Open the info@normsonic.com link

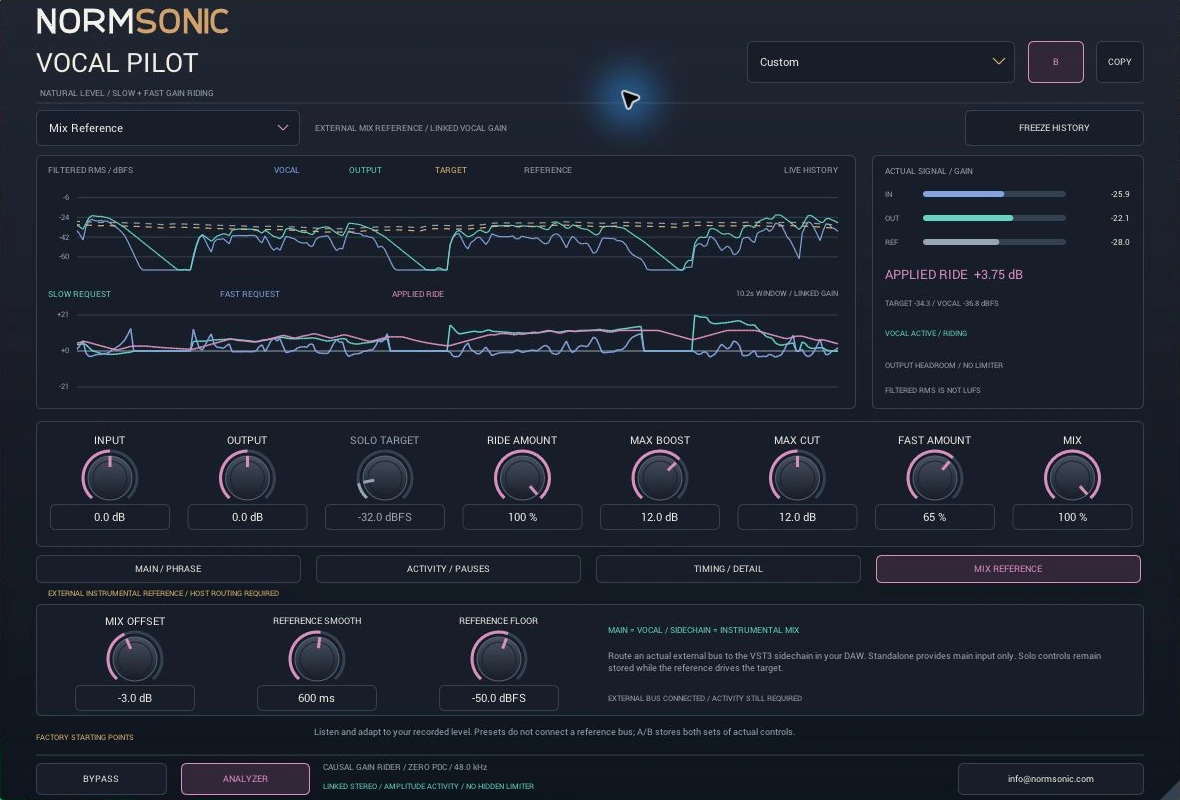pos(1051,779)
